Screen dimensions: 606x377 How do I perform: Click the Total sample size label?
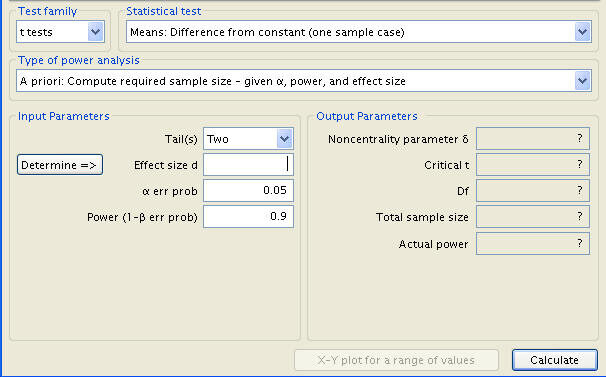tap(422, 217)
